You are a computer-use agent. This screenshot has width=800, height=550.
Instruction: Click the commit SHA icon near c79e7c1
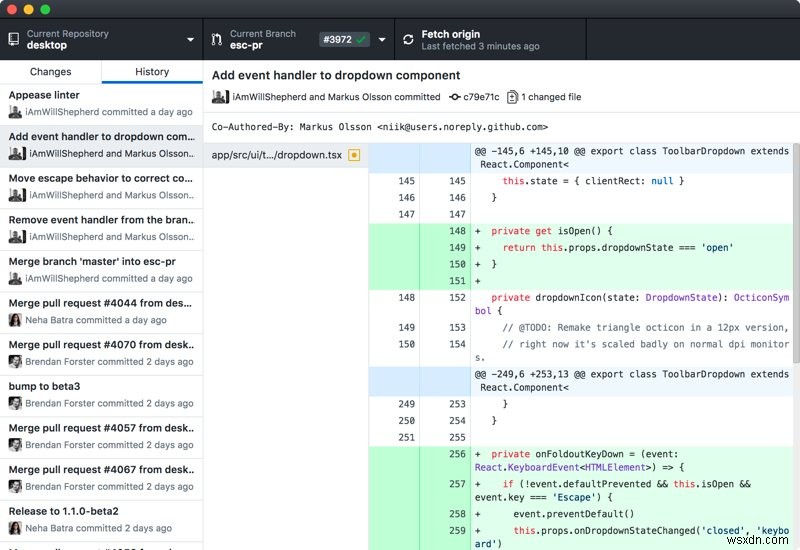[x=455, y=97]
